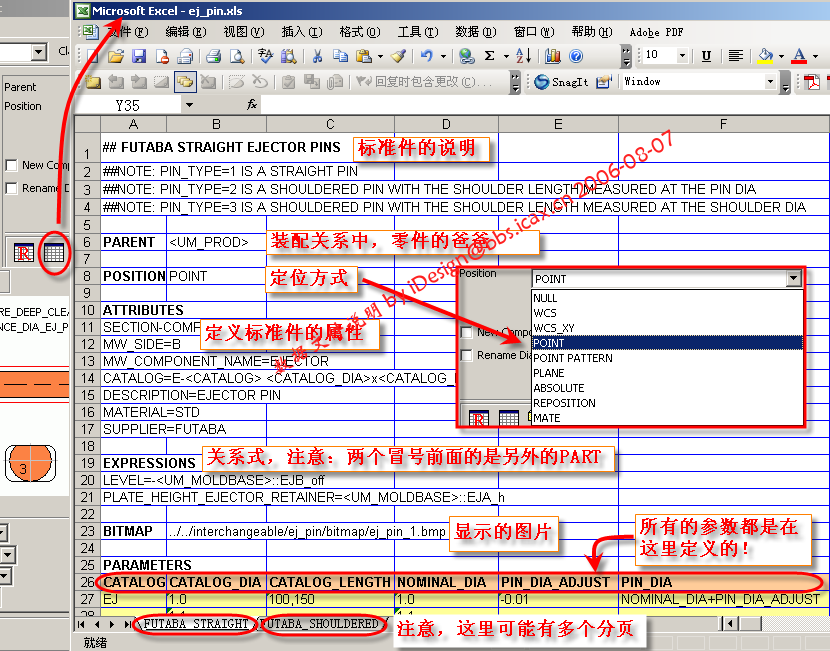Image resolution: width=830 pixels, height=651 pixels.
Task: Select the cell containing <UM_PROD>
Action: (x=216, y=242)
